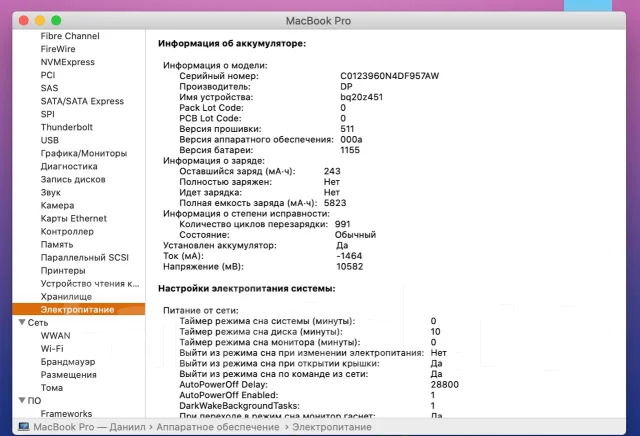640x436 pixels.
Task: Open Запись дисков entry
Action: tap(73, 180)
